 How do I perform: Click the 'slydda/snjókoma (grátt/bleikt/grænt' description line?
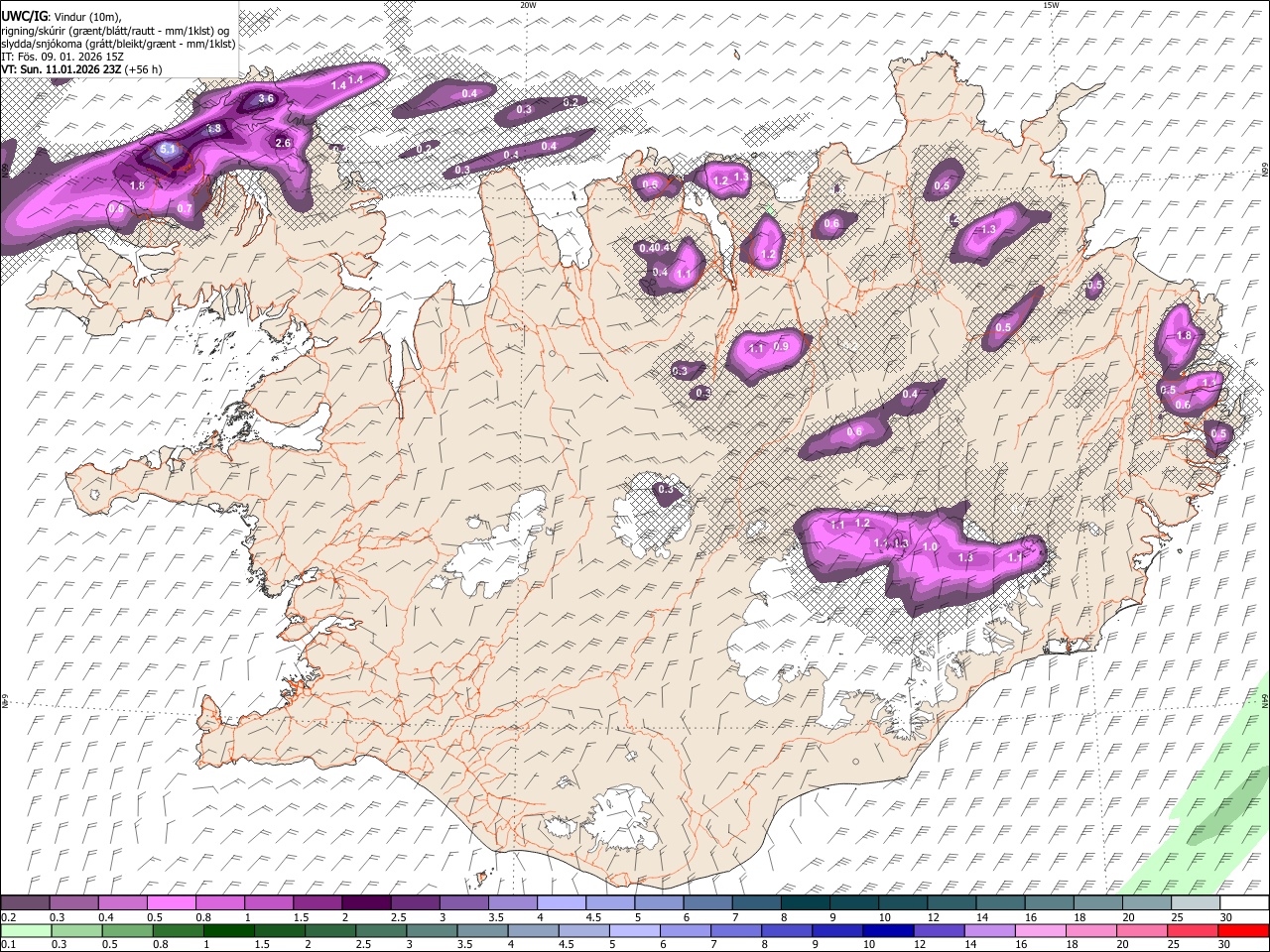118,44
